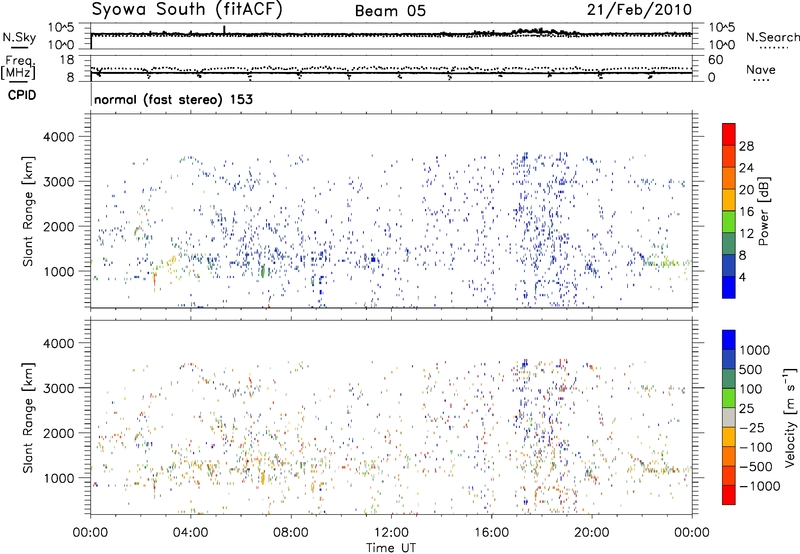This screenshot has width=800, height=554.
Task: Click the "Syowa South (fitACF)" plot title
Action: tap(187, 9)
